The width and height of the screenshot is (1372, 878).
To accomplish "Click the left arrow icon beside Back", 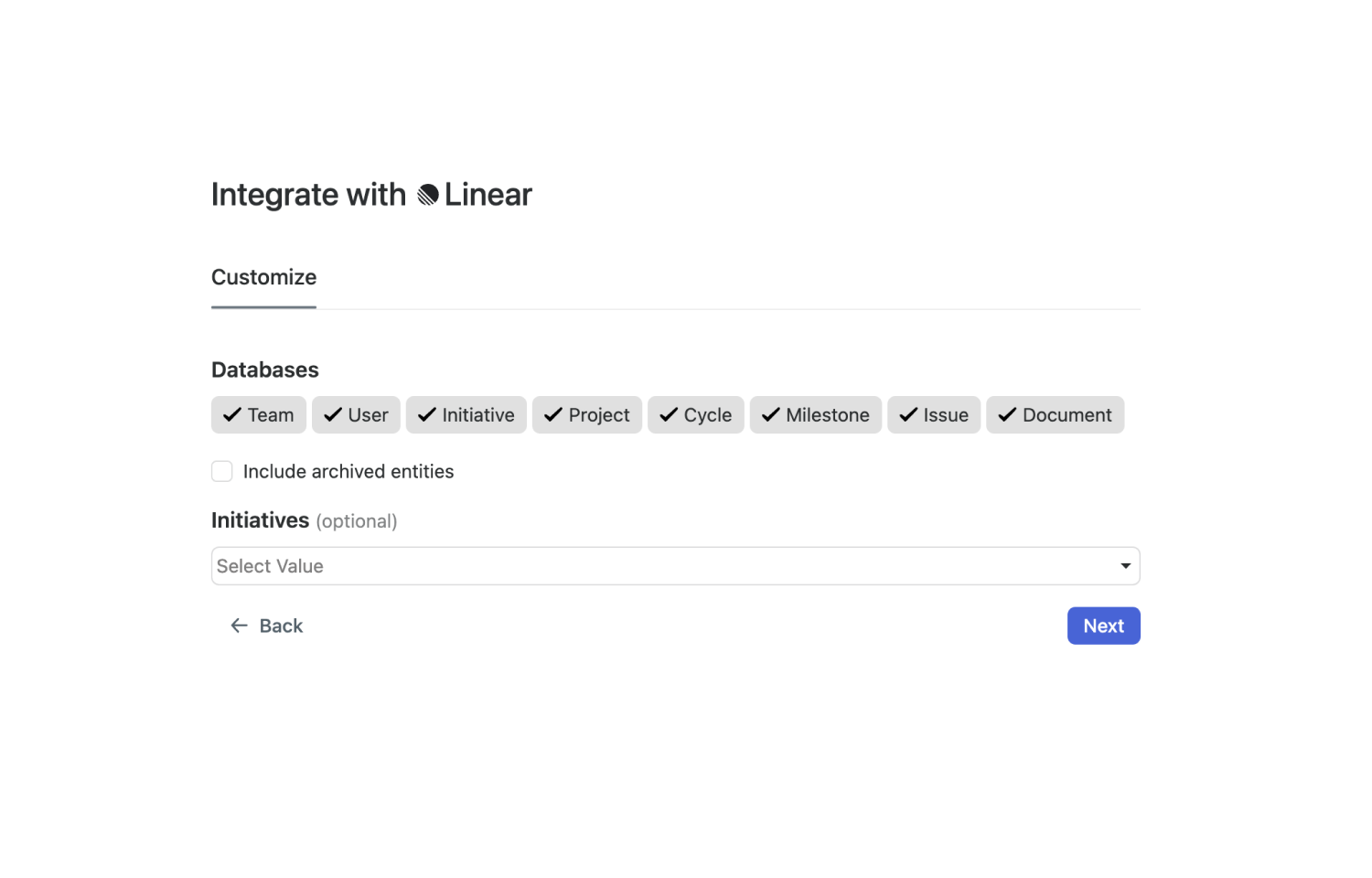I will pos(239,626).
